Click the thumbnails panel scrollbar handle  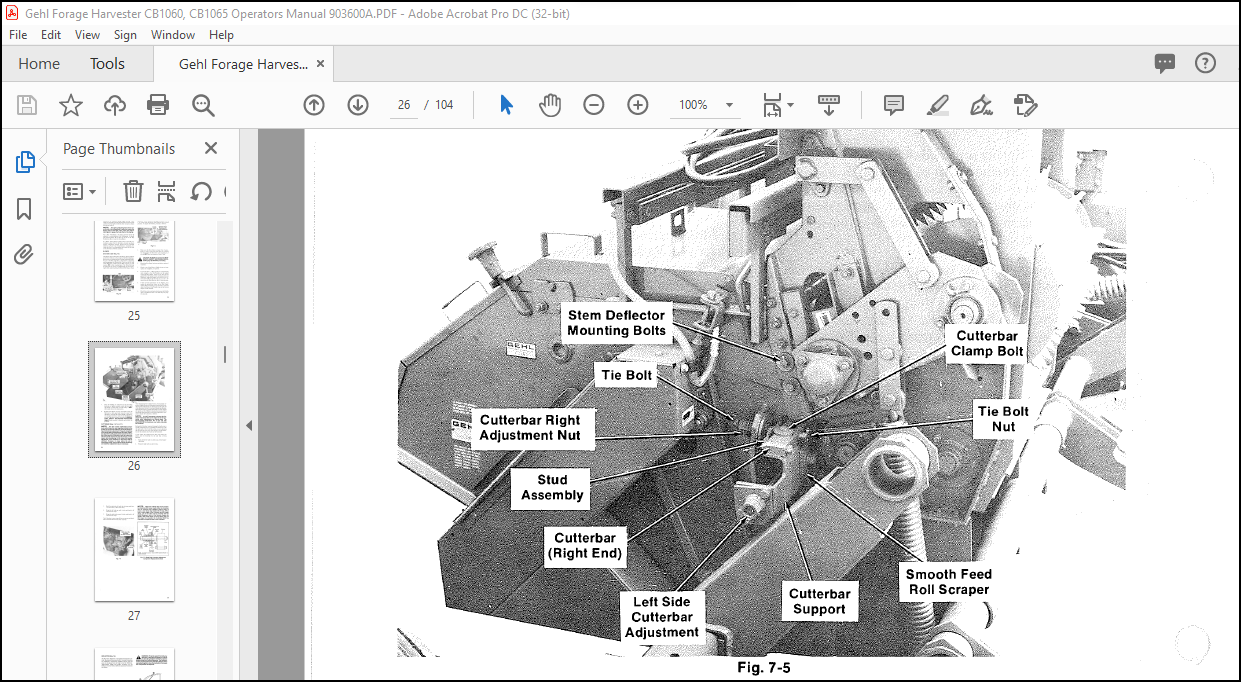click(224, 354)
